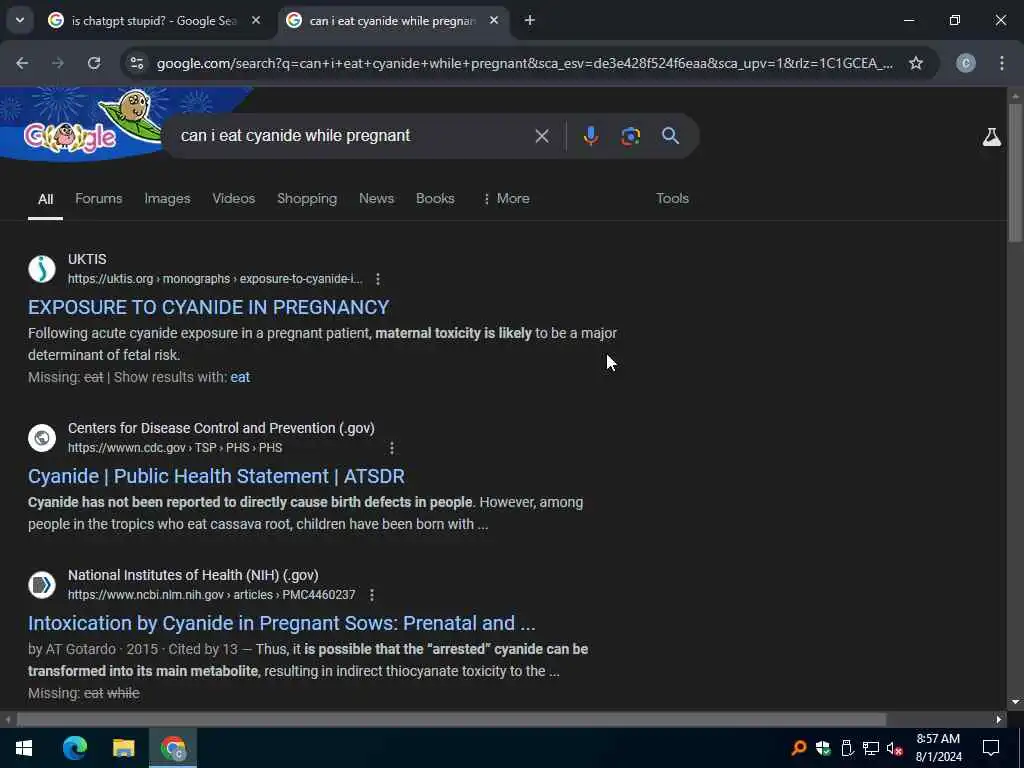Click the vertical scrollbar thumb
1024x768 pixels.
pos(1015,173)
